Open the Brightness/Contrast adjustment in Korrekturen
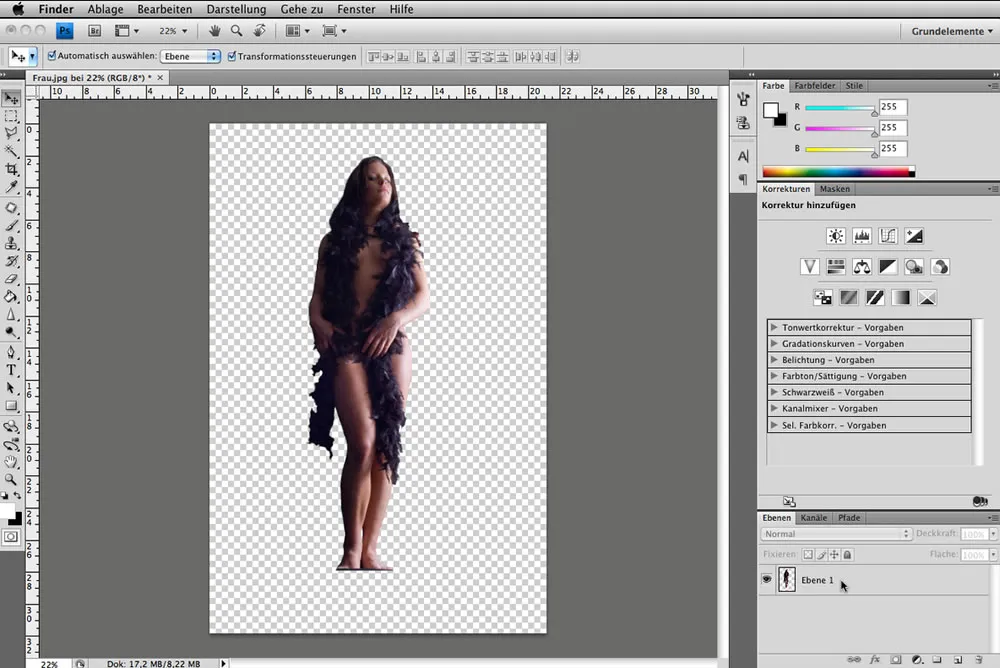Image resolution: width=1000 pixels, height=668 pixels. pos(836,235)
